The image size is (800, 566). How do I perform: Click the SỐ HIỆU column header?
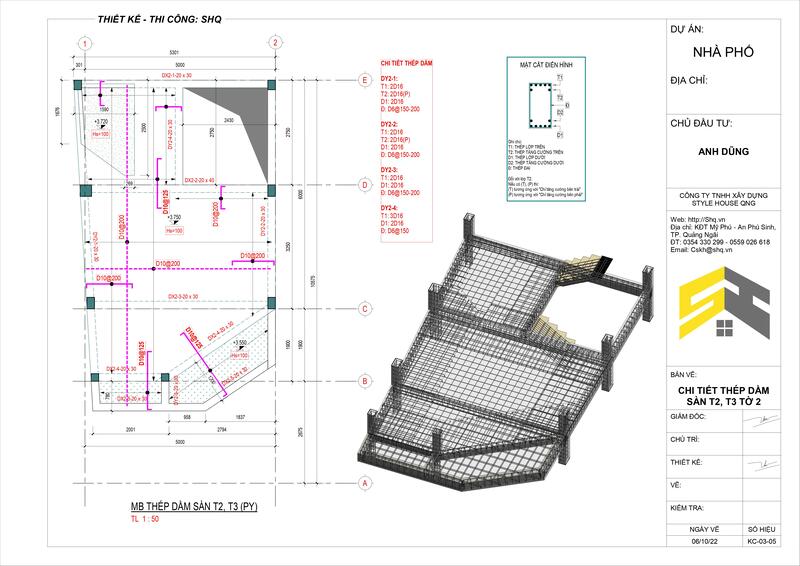762,529
